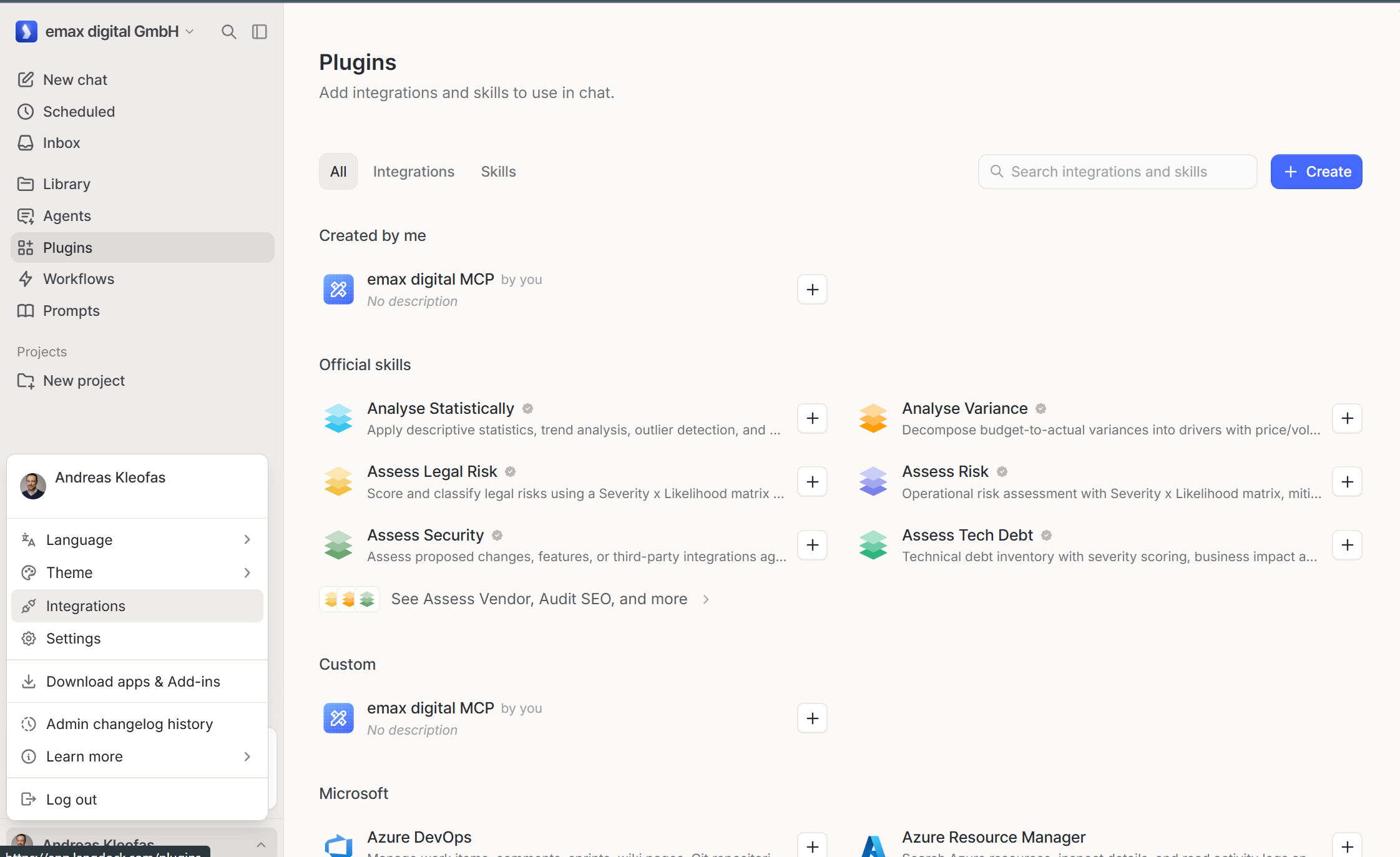This screenshot has height=857, width=1400.
Task: Click the Analyse Statistically layered icon
Action: coord(338,418)
